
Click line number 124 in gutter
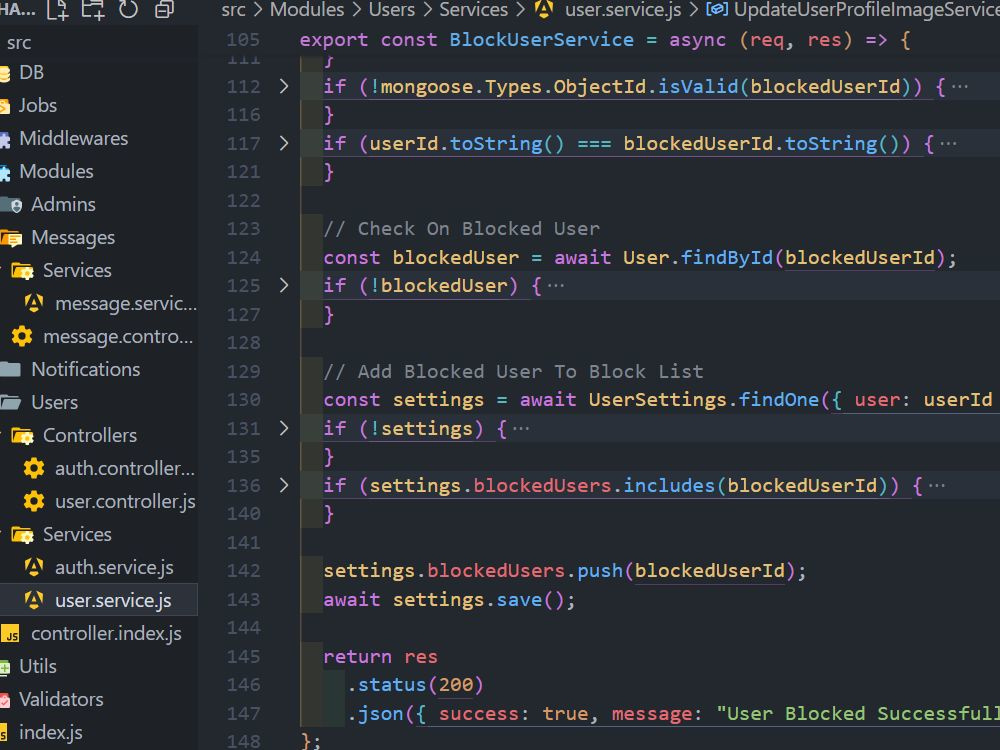coord(244,258)
